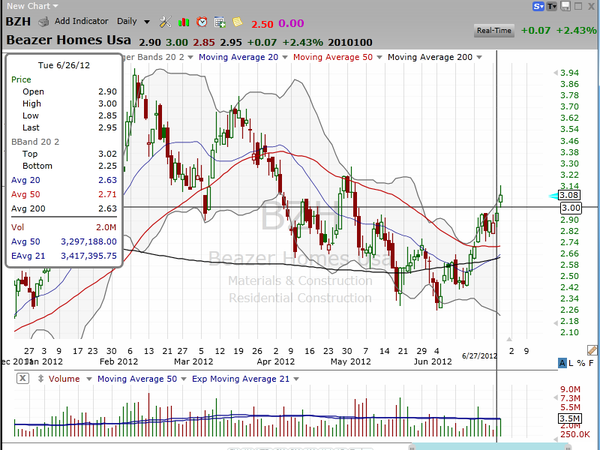
Task: Click the Avg 50 price value 2.71
Action: coord(108,194)
